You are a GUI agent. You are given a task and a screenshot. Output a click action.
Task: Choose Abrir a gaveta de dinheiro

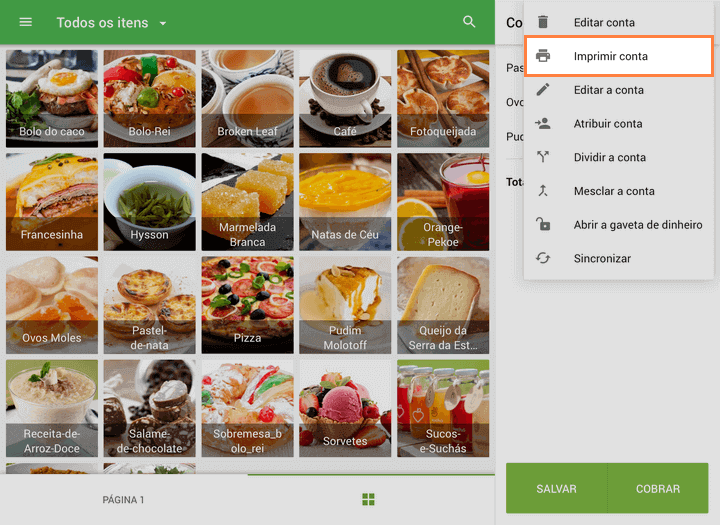(x=637, y=225)
